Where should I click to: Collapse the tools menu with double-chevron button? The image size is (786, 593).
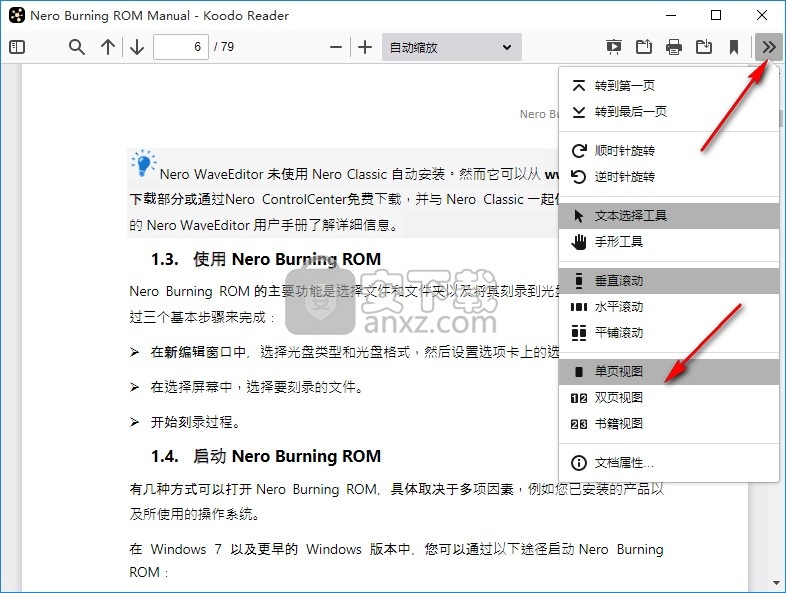click(768, 47)
